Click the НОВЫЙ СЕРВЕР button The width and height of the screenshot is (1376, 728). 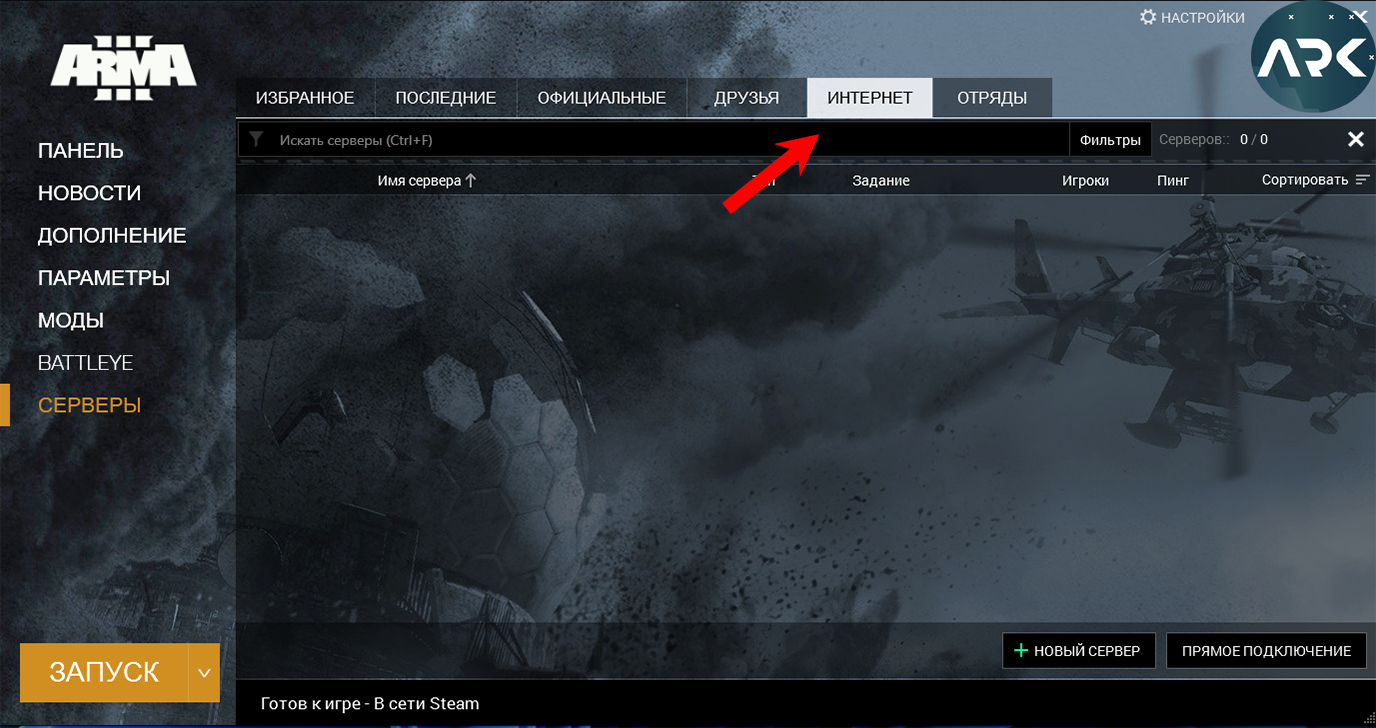pyautogui.click(x=1079, y=651)
